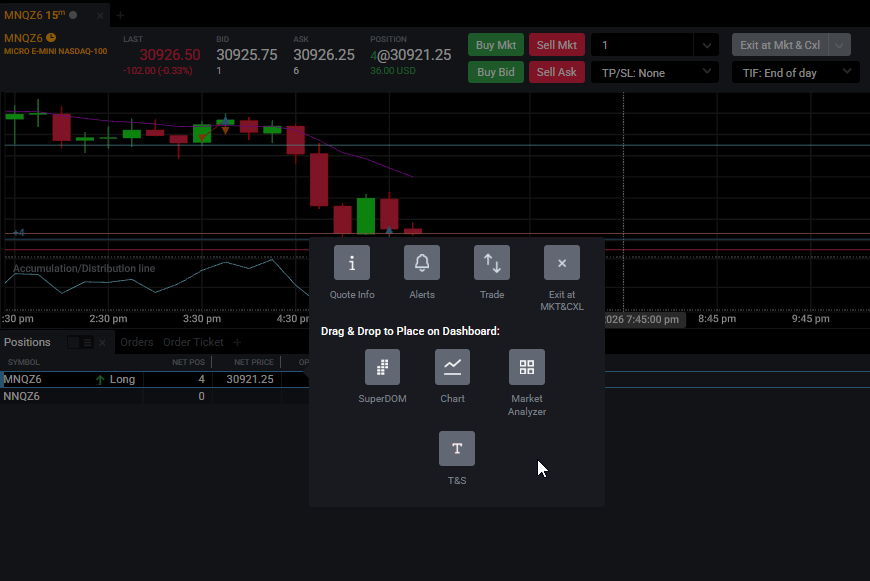Click the NET PRICE column header

(x=254, y=362)
